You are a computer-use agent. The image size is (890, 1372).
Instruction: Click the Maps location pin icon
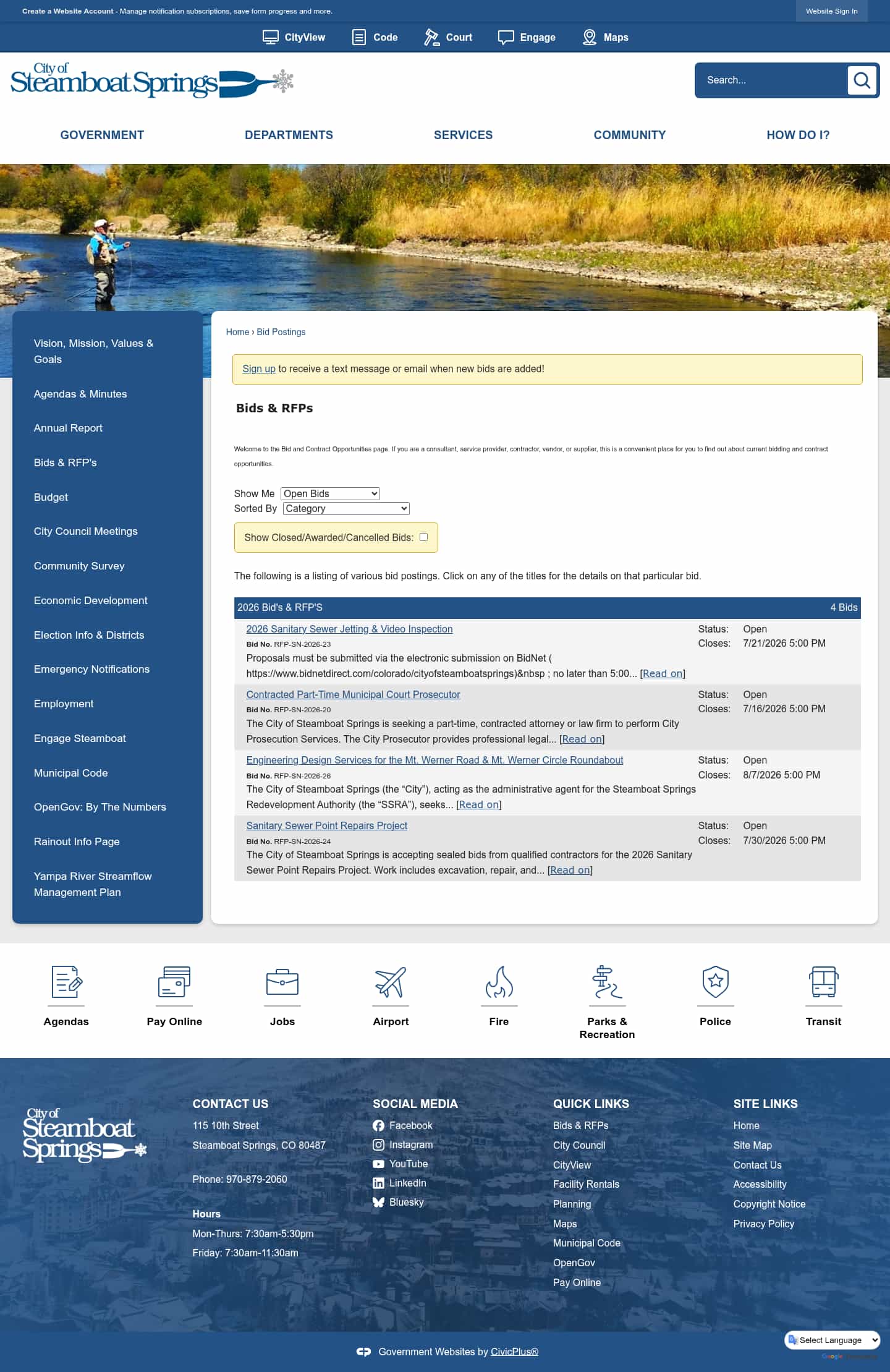[x=590, y=37]
